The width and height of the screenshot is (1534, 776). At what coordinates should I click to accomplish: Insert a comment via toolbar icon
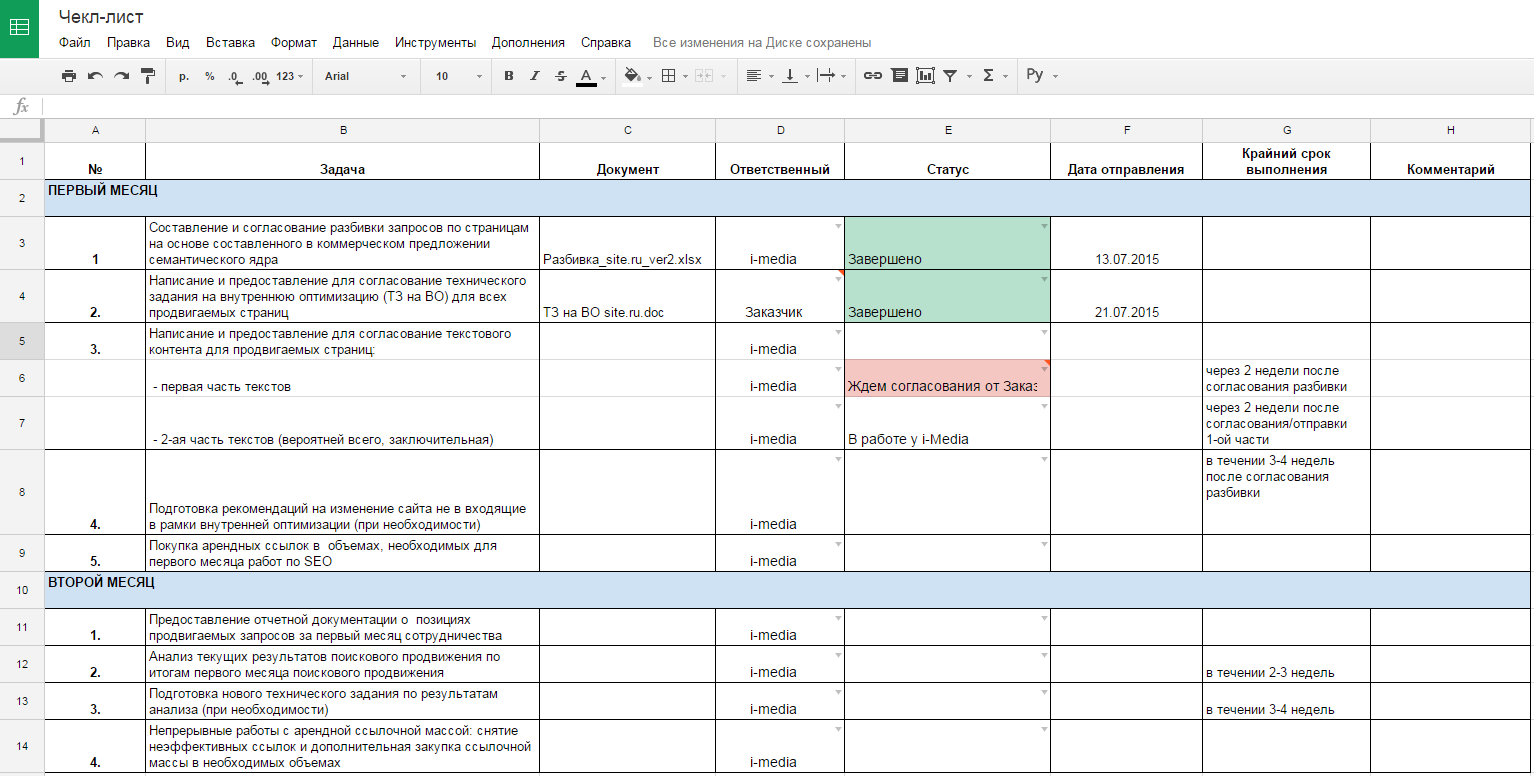899,76
